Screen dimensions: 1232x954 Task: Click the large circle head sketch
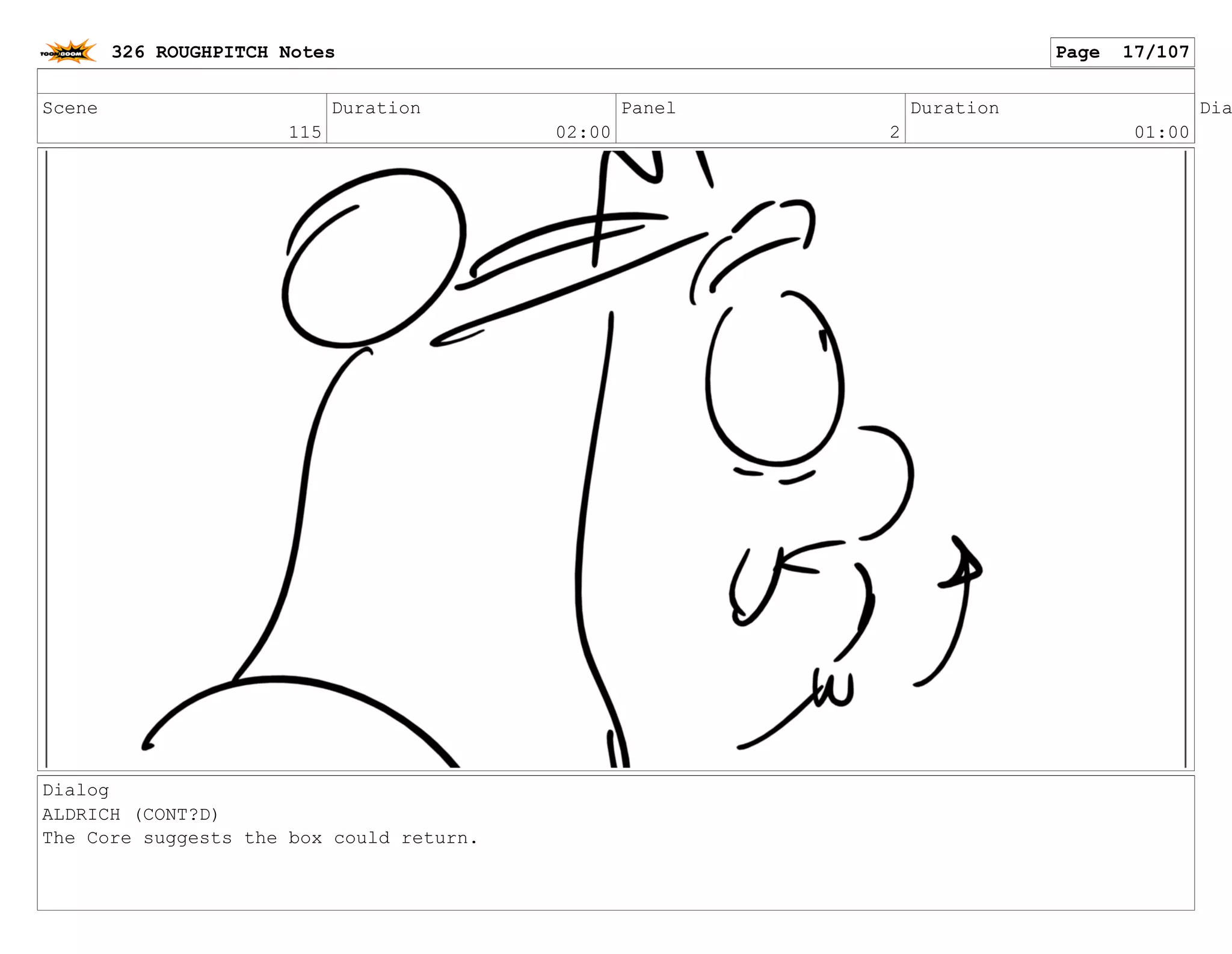point(373,259)
